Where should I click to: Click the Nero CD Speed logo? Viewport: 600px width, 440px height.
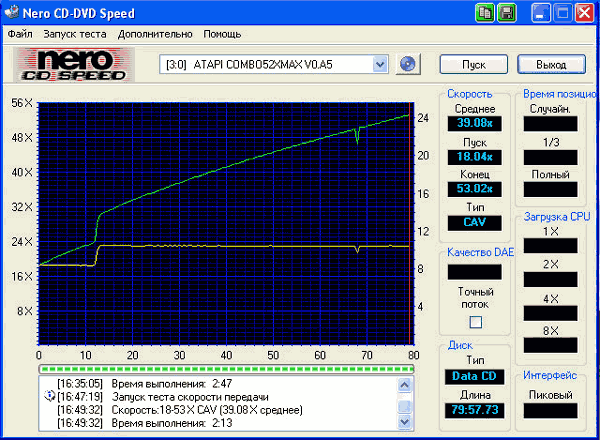click(x=74, y=65)
